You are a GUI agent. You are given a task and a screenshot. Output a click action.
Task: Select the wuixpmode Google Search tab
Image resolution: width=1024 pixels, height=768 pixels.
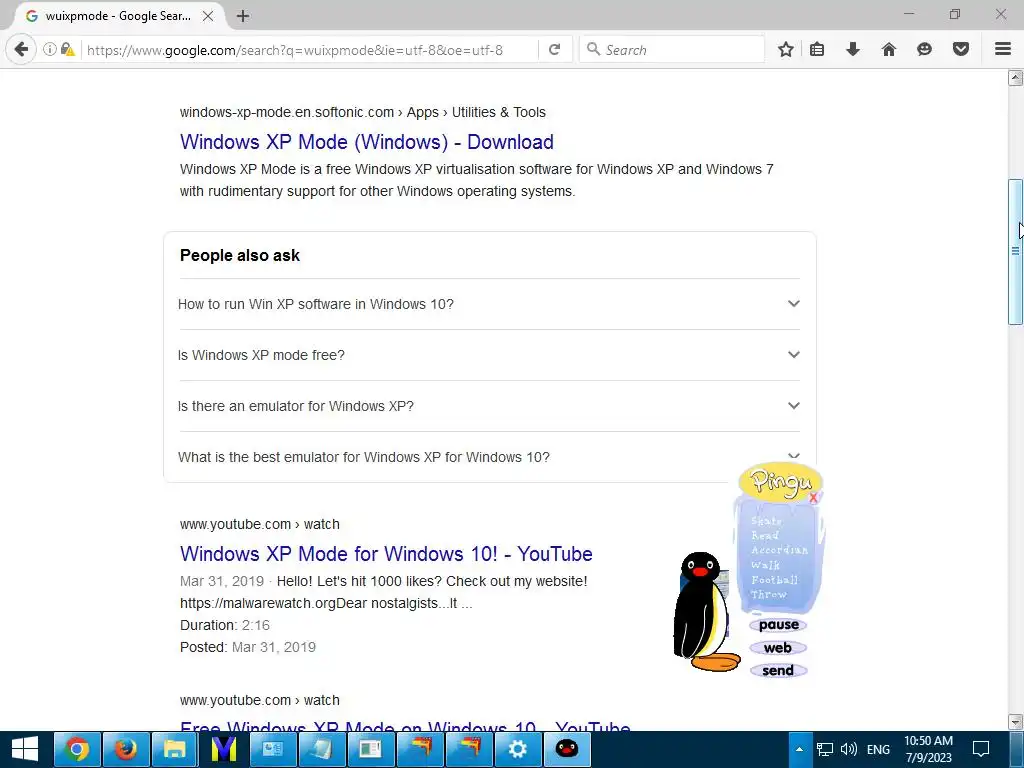tap(118, 16)
